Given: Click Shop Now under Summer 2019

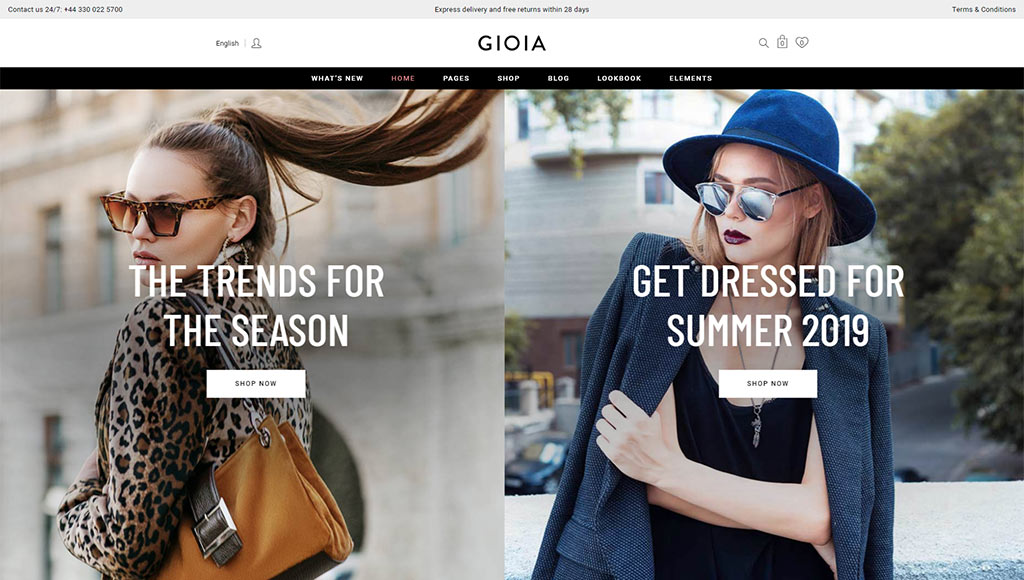Looking at the screenshot, I should 767,383.
